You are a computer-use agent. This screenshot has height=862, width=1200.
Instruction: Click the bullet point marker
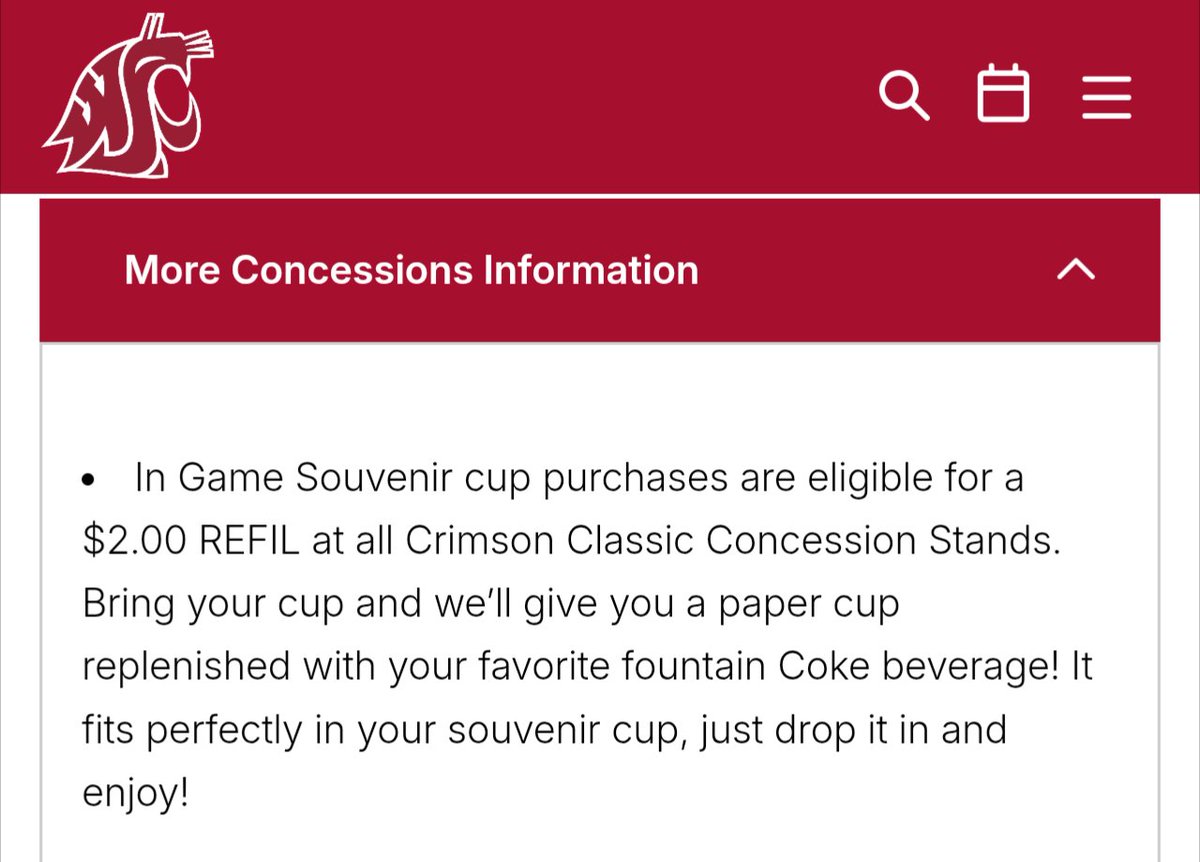click(89, 482)
